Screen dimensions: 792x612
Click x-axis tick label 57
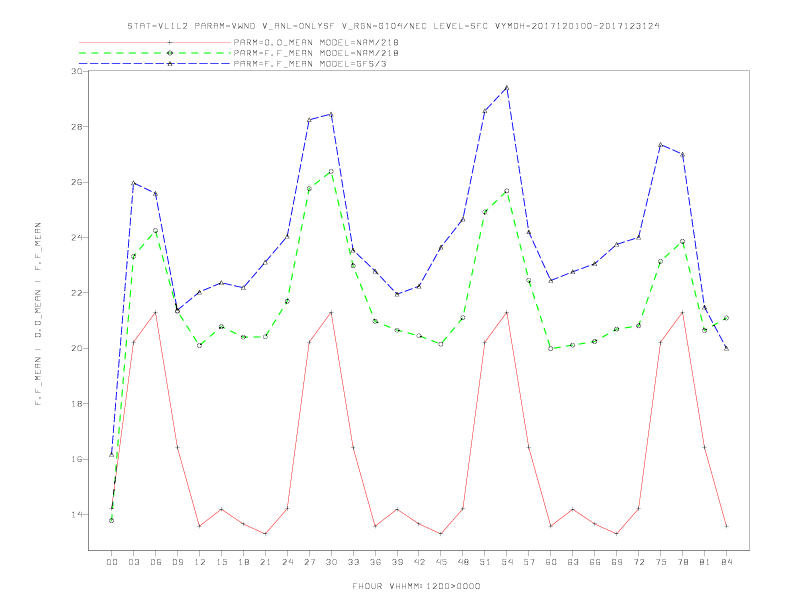(x=529, y=562)
